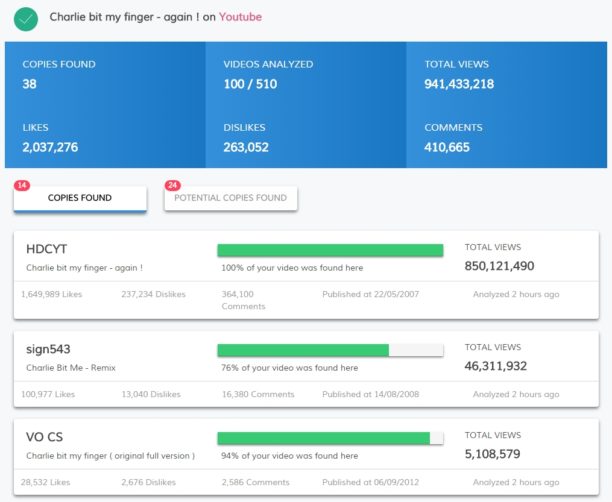The image size is (612, 502).
Task: Click the Dislikes 263,052 summary tile
Action: [305, 138]
